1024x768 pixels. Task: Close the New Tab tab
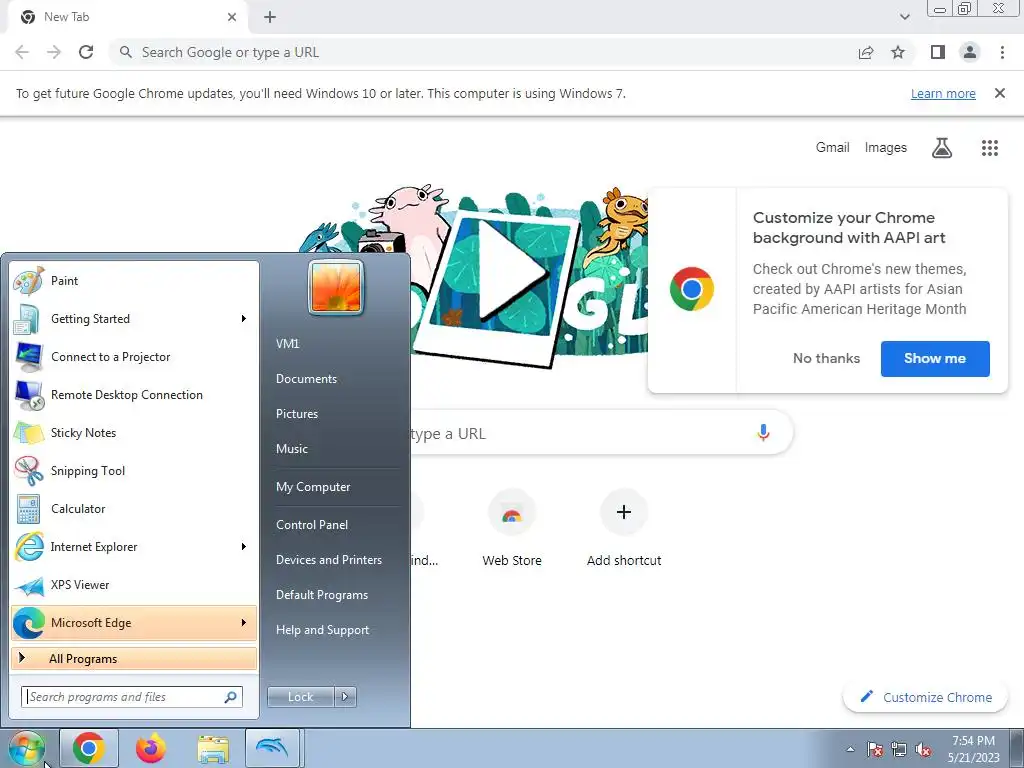tap(232, 17)
